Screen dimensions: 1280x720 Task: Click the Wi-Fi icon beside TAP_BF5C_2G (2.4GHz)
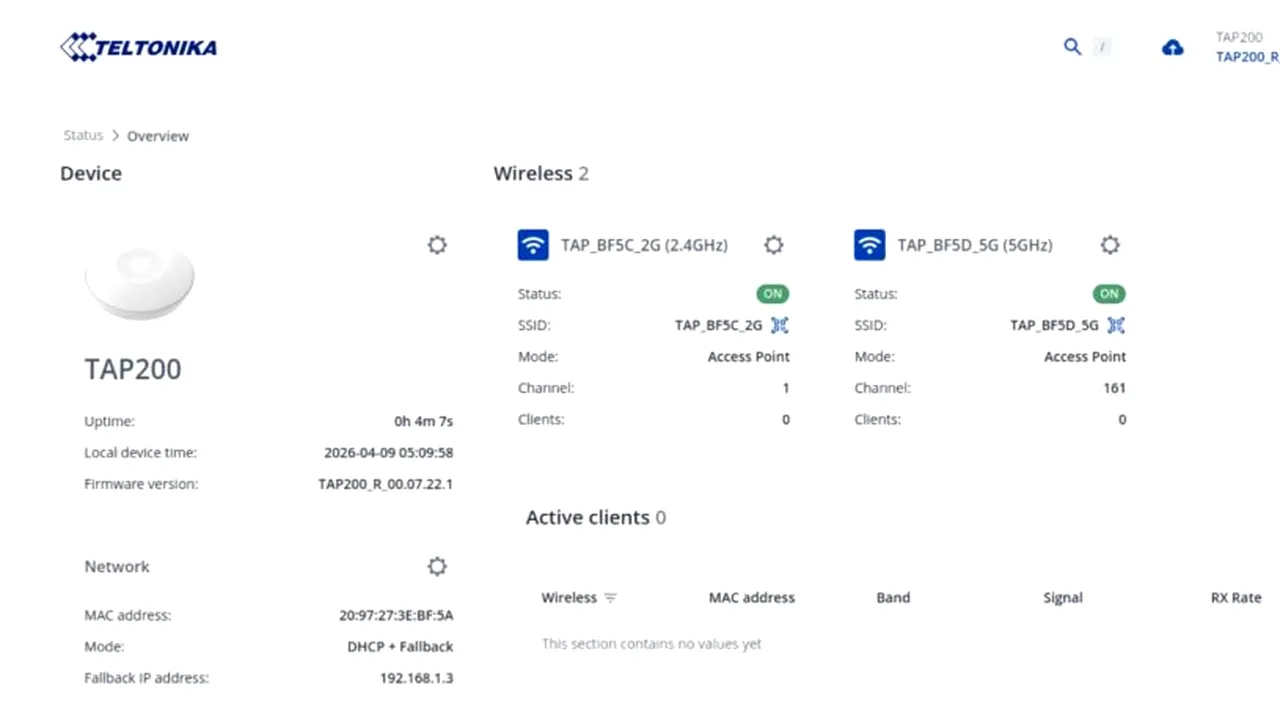pyautogui.click(x=533, y=245)
